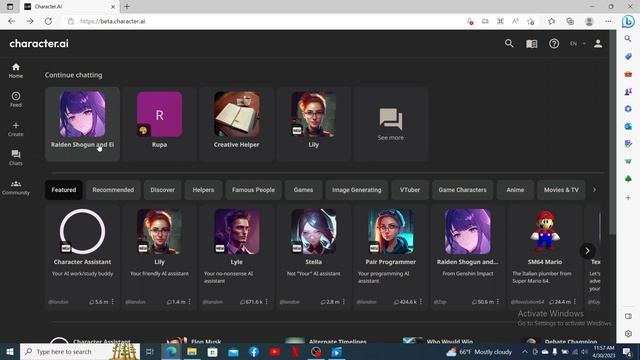The width and height of the screenshot is (640, 360).
Task: Open the Stella featured card
Action: point(313,257)
